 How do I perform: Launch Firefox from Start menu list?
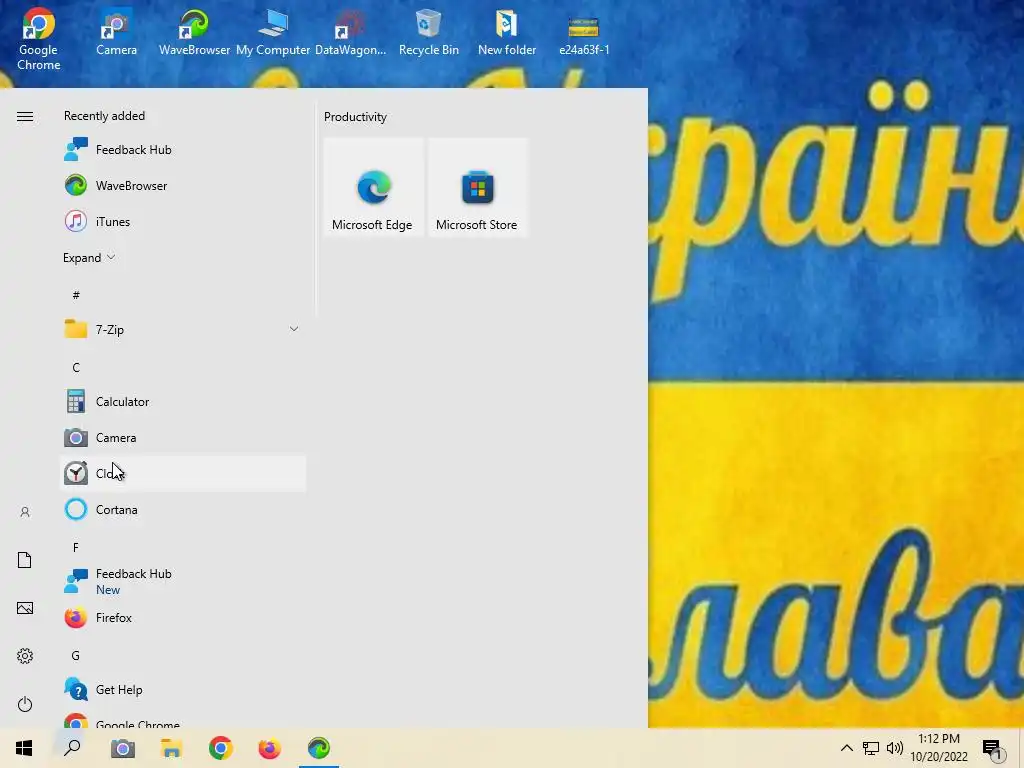pos(183,617)
